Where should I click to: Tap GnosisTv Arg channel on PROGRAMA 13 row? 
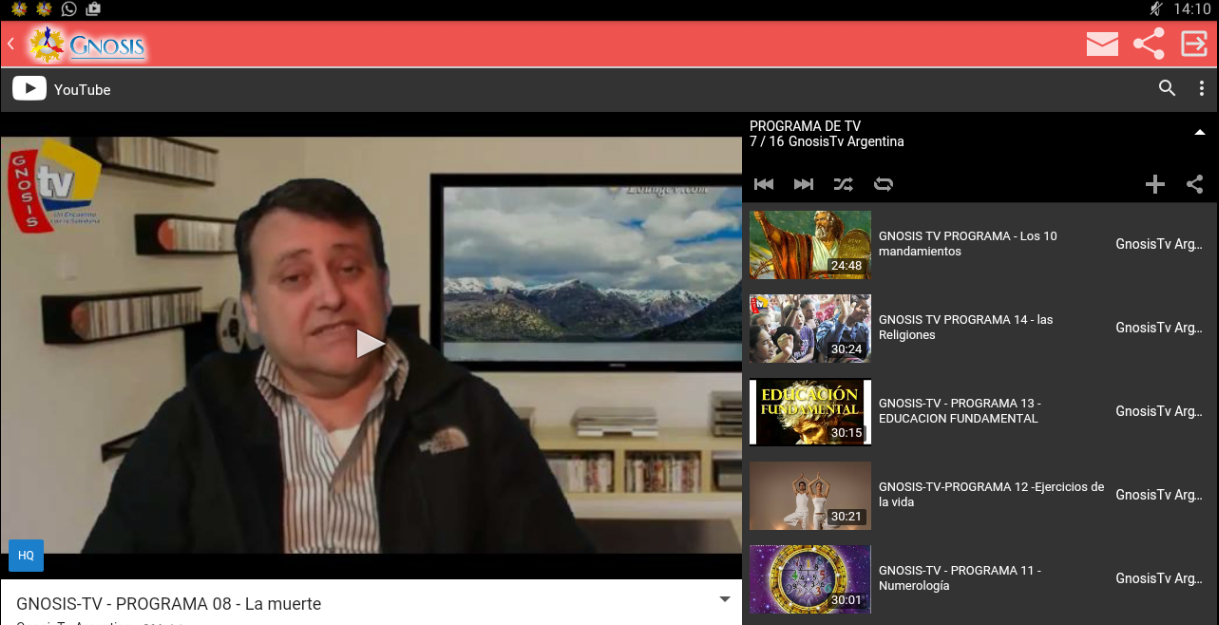coord(1159,411)
